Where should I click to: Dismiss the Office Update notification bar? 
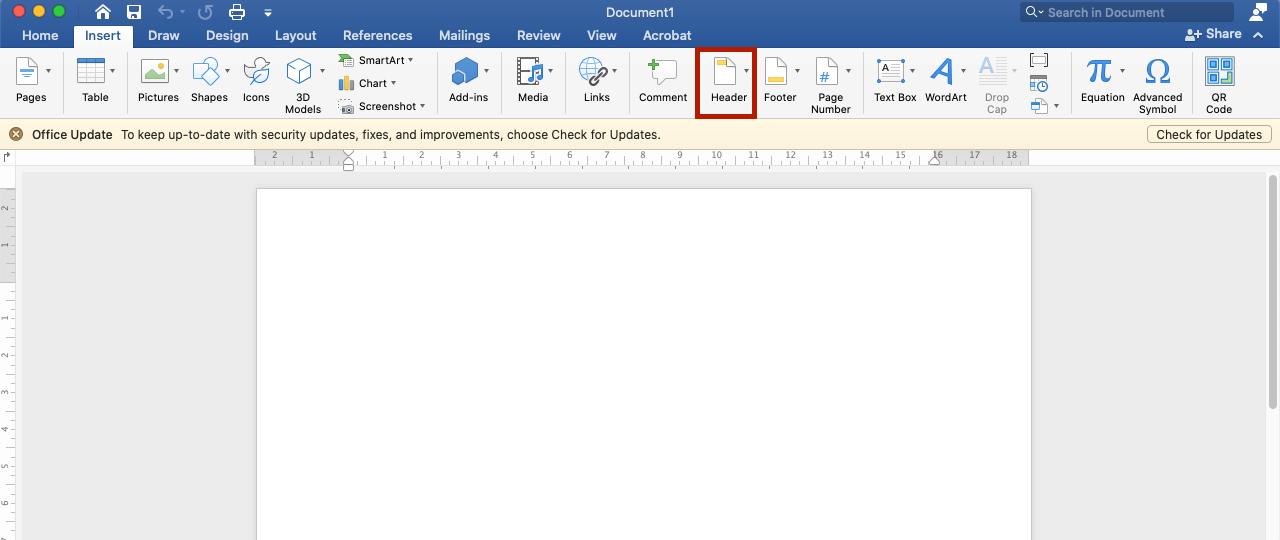pos(16,134)
